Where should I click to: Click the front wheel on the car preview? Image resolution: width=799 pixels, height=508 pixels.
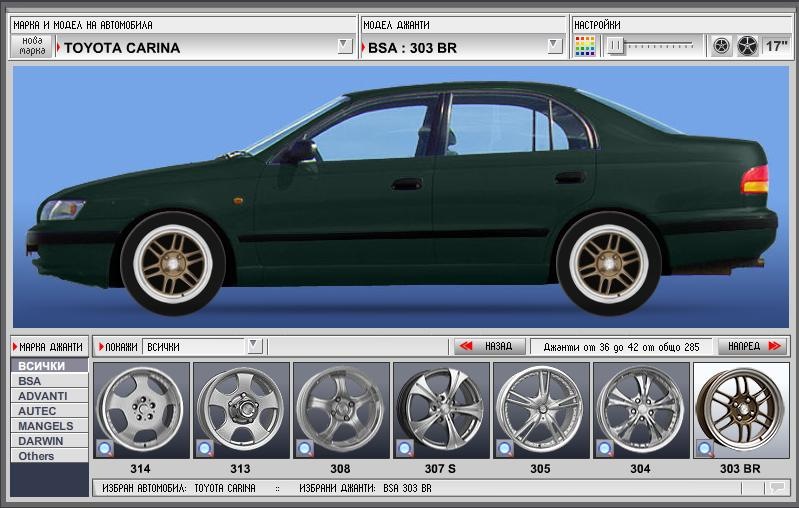tap(173, 263)
